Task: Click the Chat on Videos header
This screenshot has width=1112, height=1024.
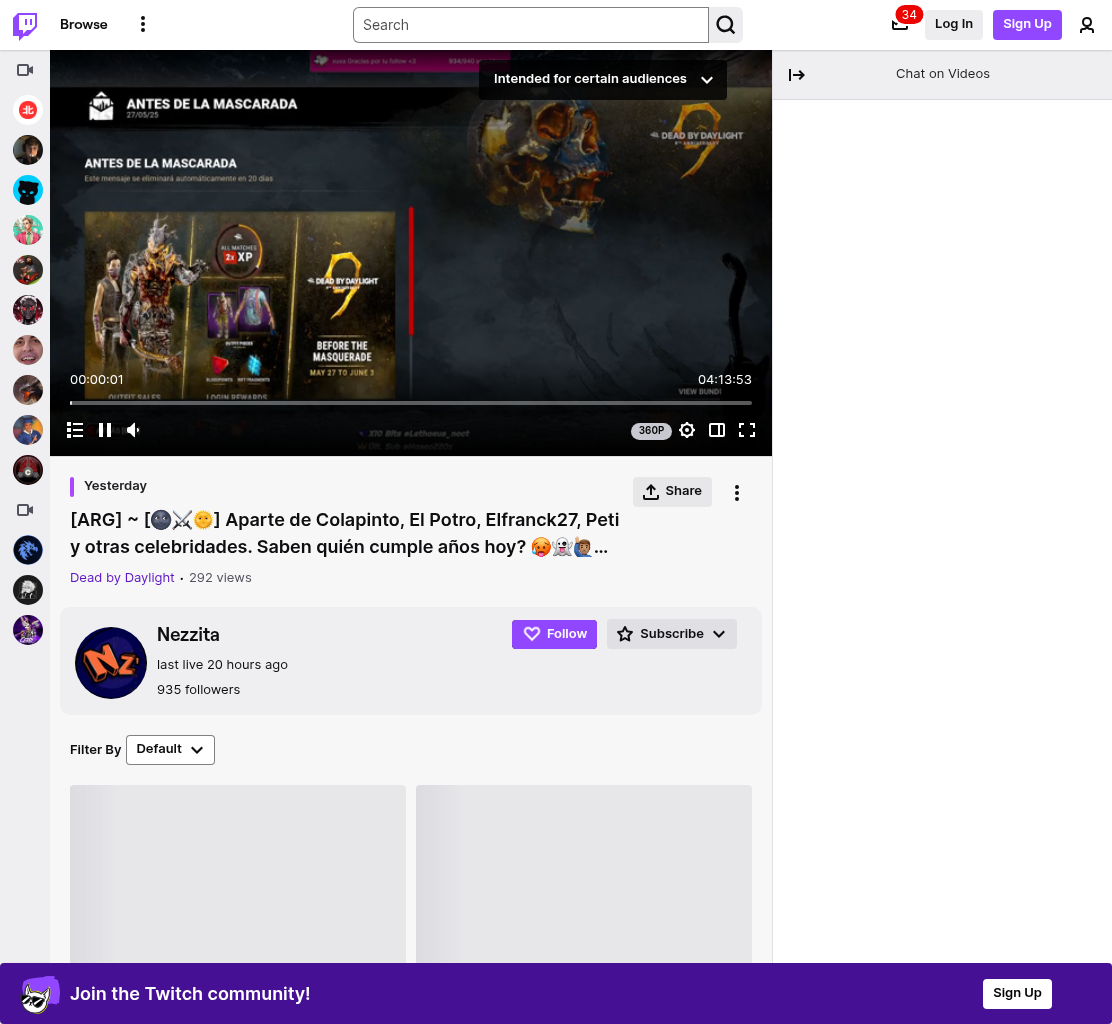Action: point(943,74)
